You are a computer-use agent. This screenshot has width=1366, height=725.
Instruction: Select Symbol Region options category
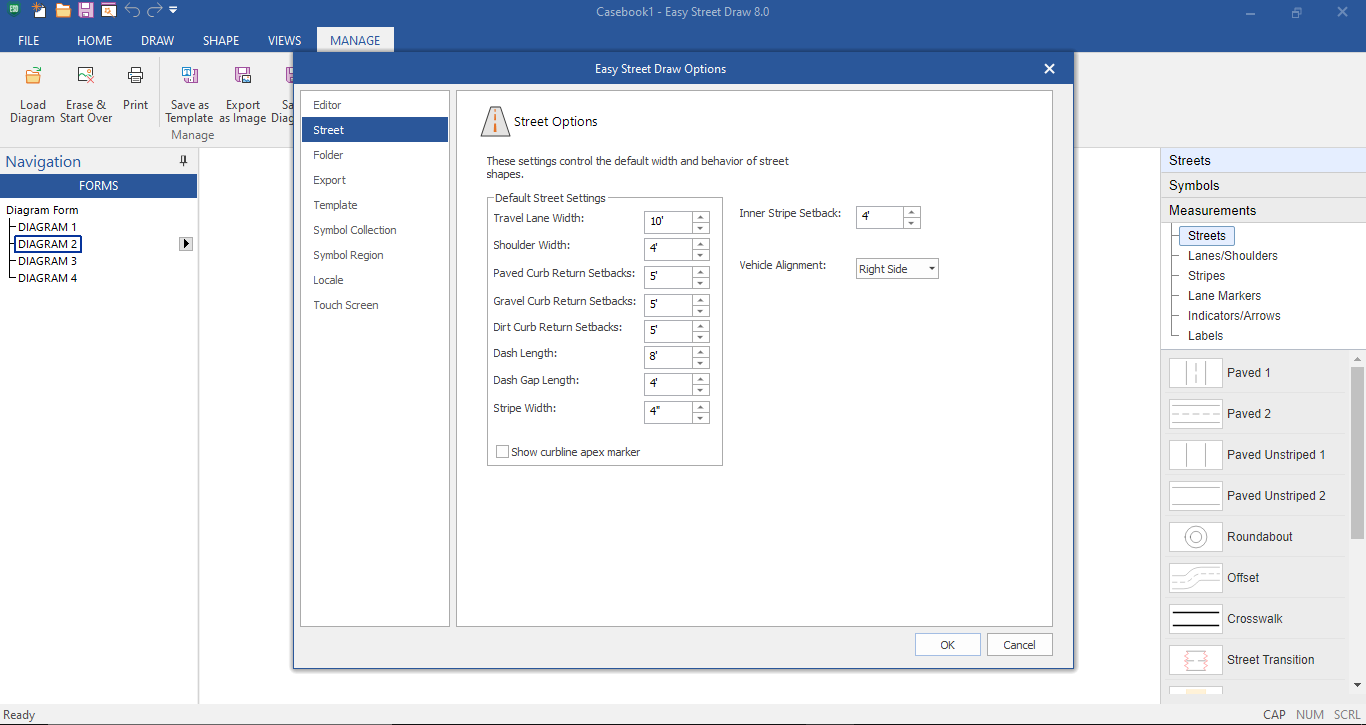coord(375,255)
